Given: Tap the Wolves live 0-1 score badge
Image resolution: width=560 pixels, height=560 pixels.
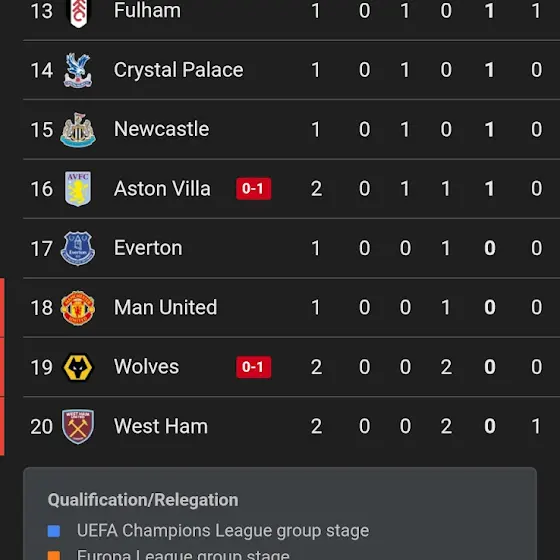Looking at the screenshot, I should (254, 367).
